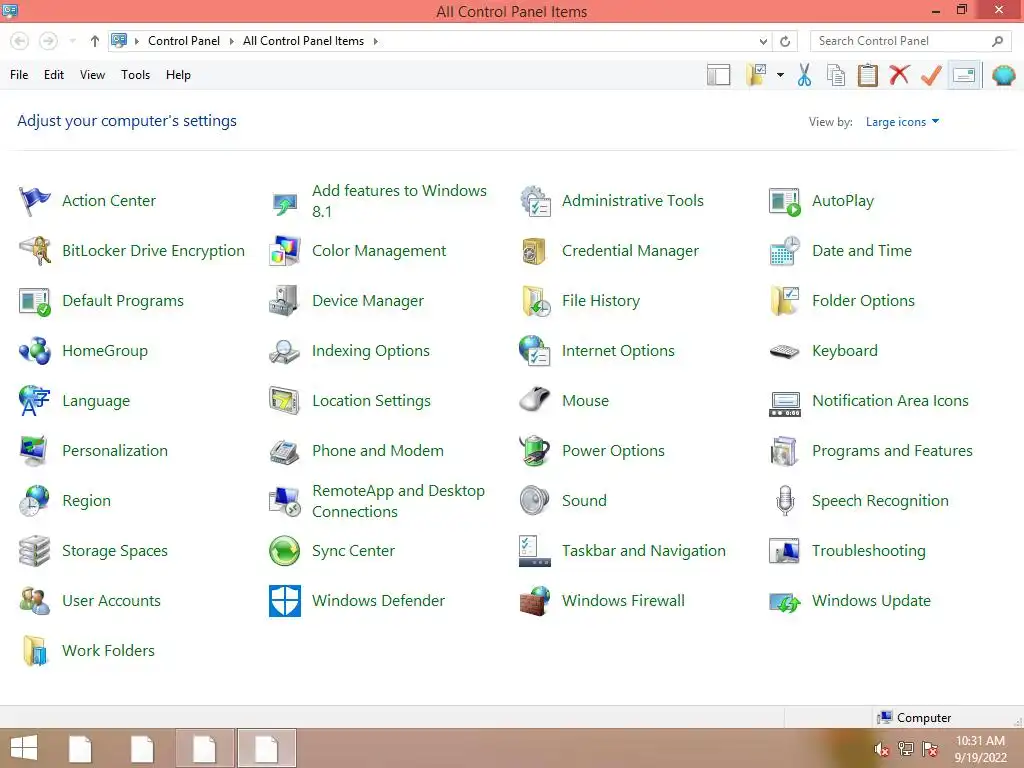The width and height of the screenshot is (1024, 768).
Task: Open the Storage Spaces drives icon
Action: pos(35,551)
